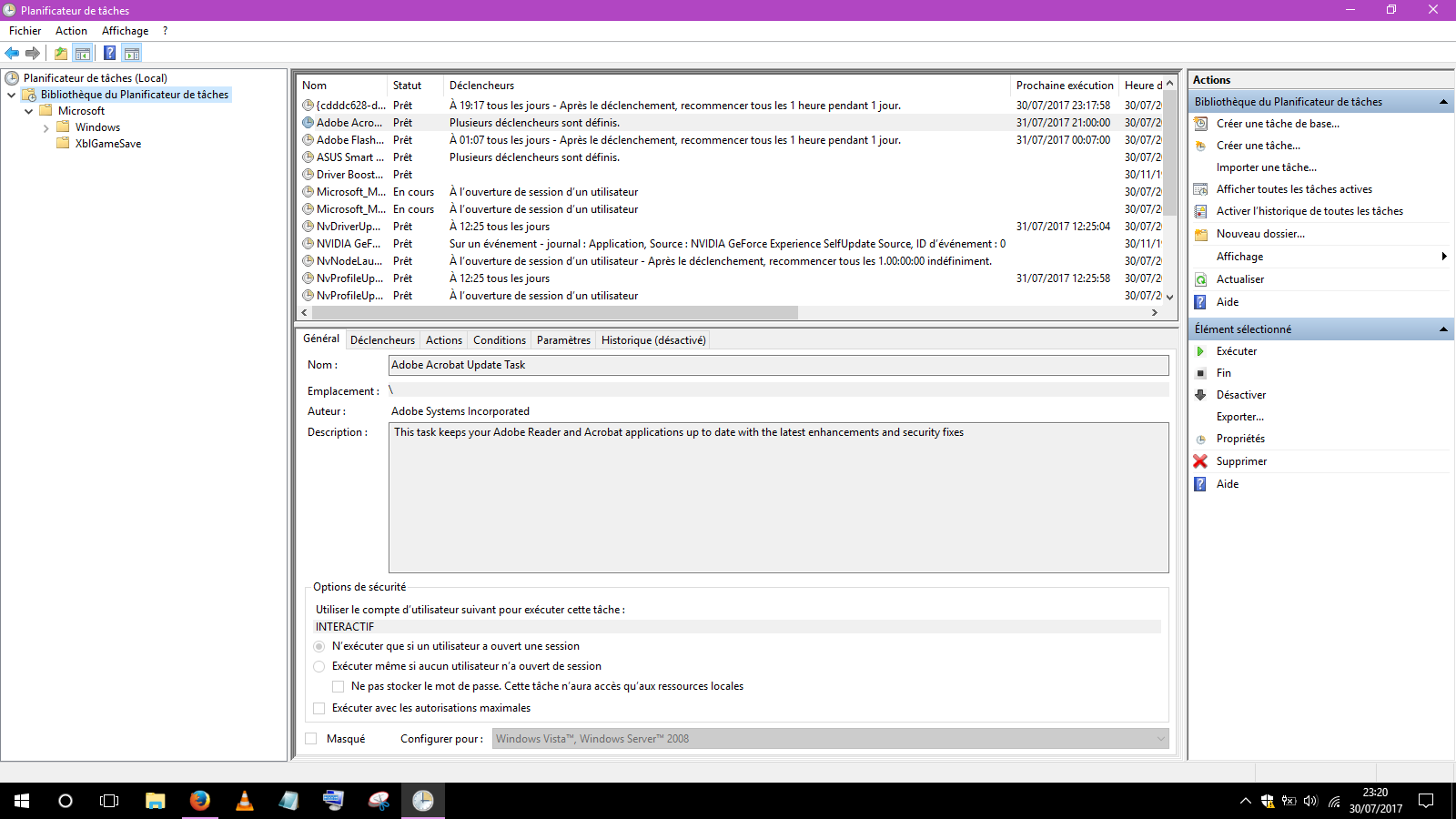Switch to the Historique (désactivé) tab
Image resolution: width=1456 pixels, height=819 pixels.
pyautogui.click(x=653, y=340)
